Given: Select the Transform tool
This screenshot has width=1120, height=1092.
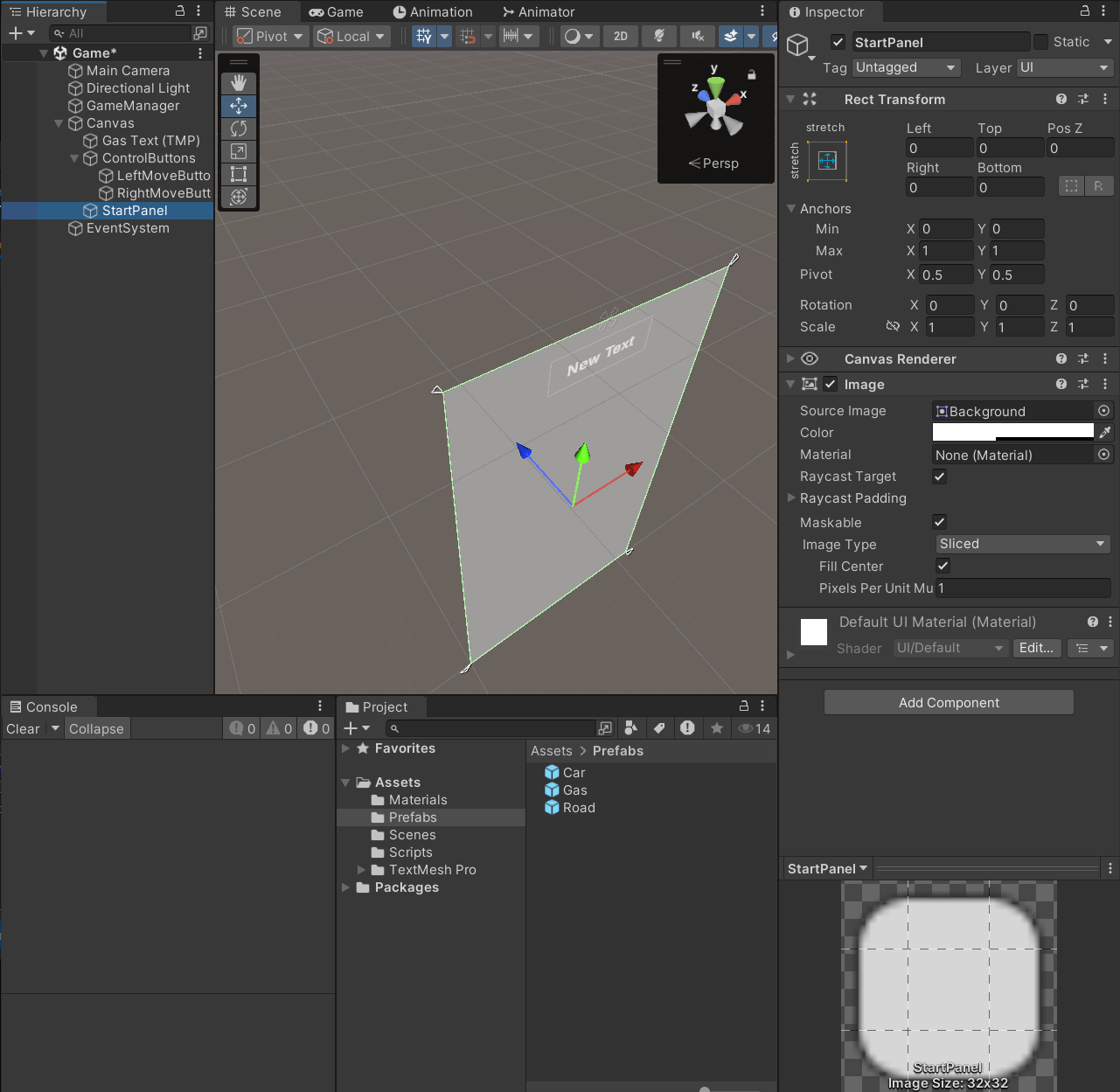Looking at the screenshot, I should pyautogui.click(x=239, y=197).
